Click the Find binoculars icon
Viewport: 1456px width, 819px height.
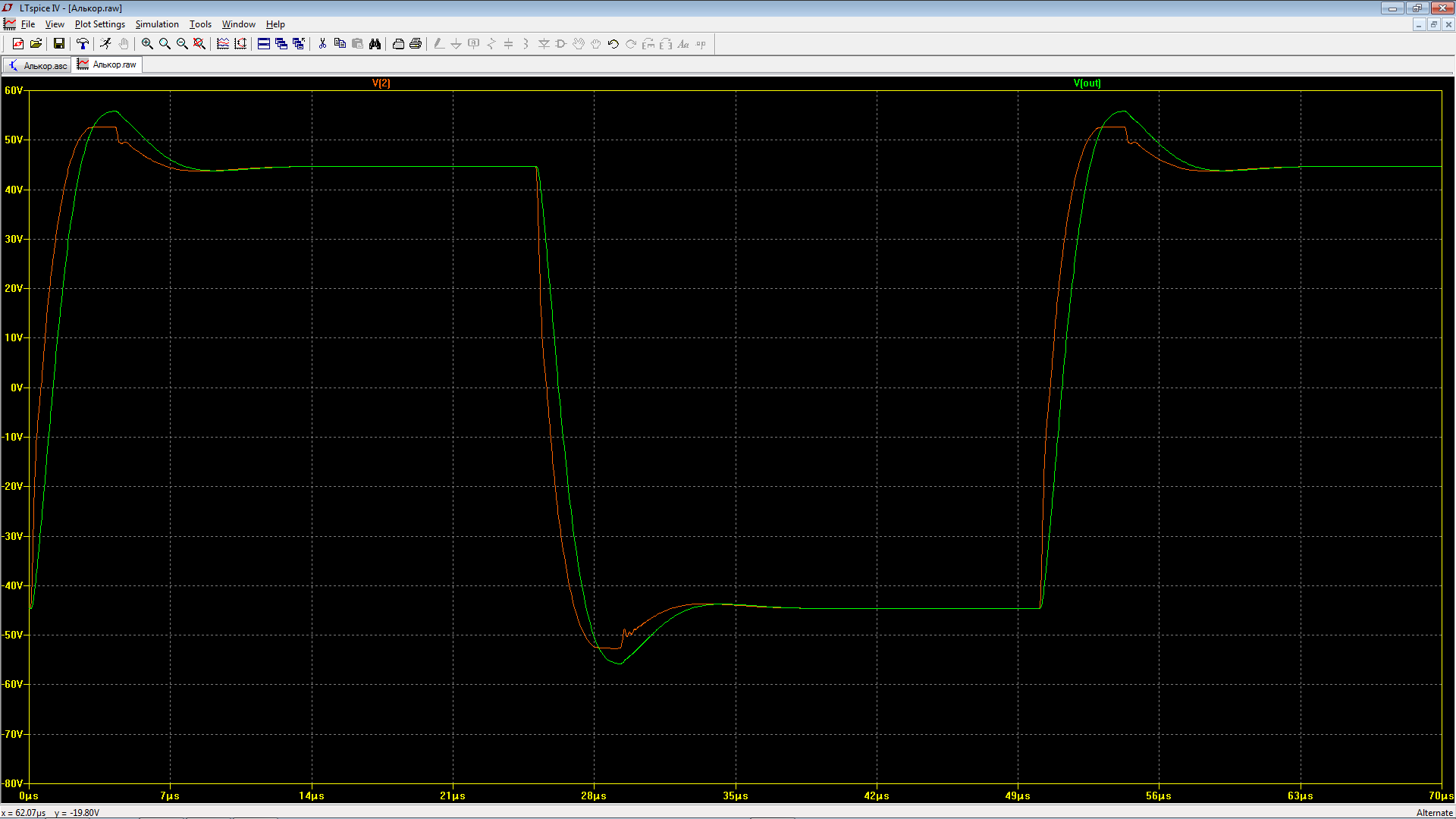375,44
